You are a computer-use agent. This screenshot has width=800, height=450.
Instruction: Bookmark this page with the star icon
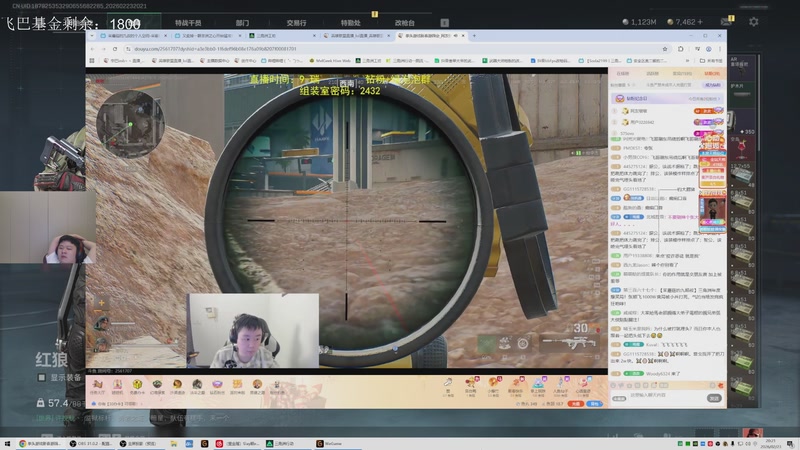665,49
